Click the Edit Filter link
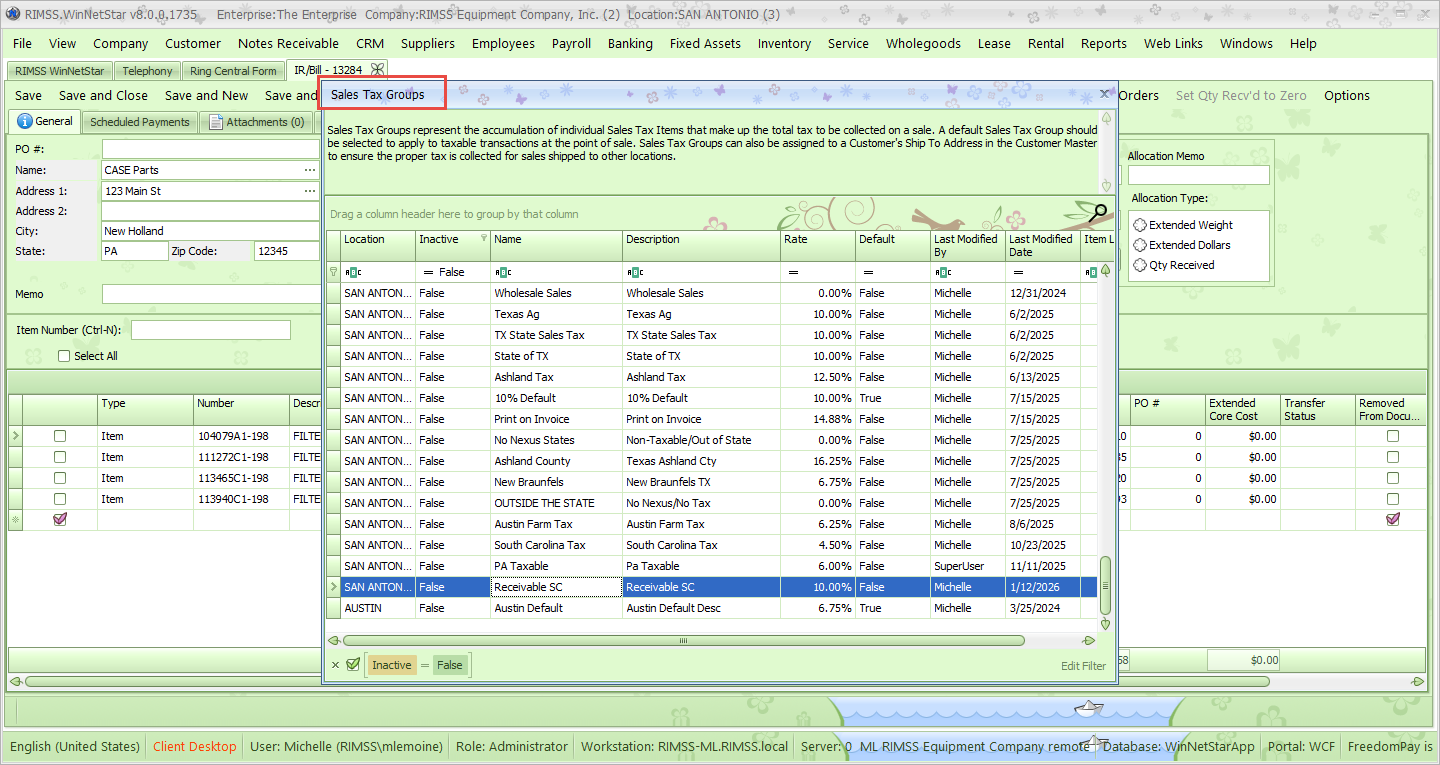 point(1083,665)
